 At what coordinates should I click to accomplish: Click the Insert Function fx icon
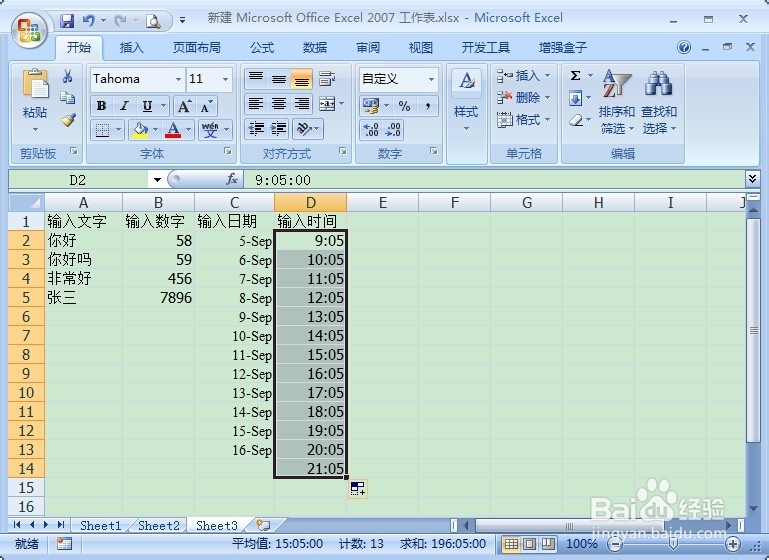coord(231,179)
